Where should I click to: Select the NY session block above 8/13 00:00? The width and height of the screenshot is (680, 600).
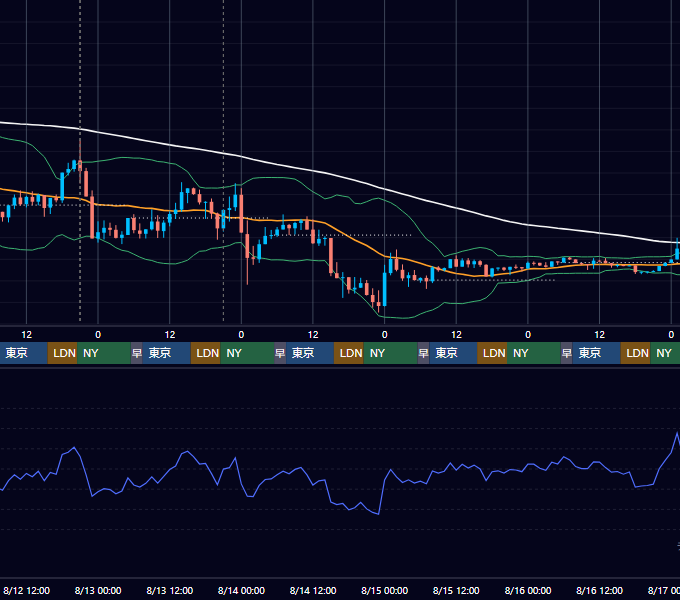pyautogui.click(x=104, y=353)
